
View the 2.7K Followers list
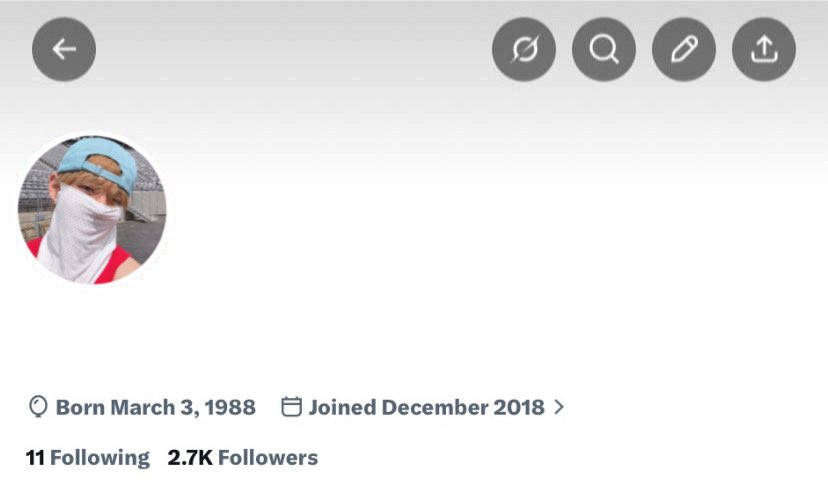pos(243,458)
